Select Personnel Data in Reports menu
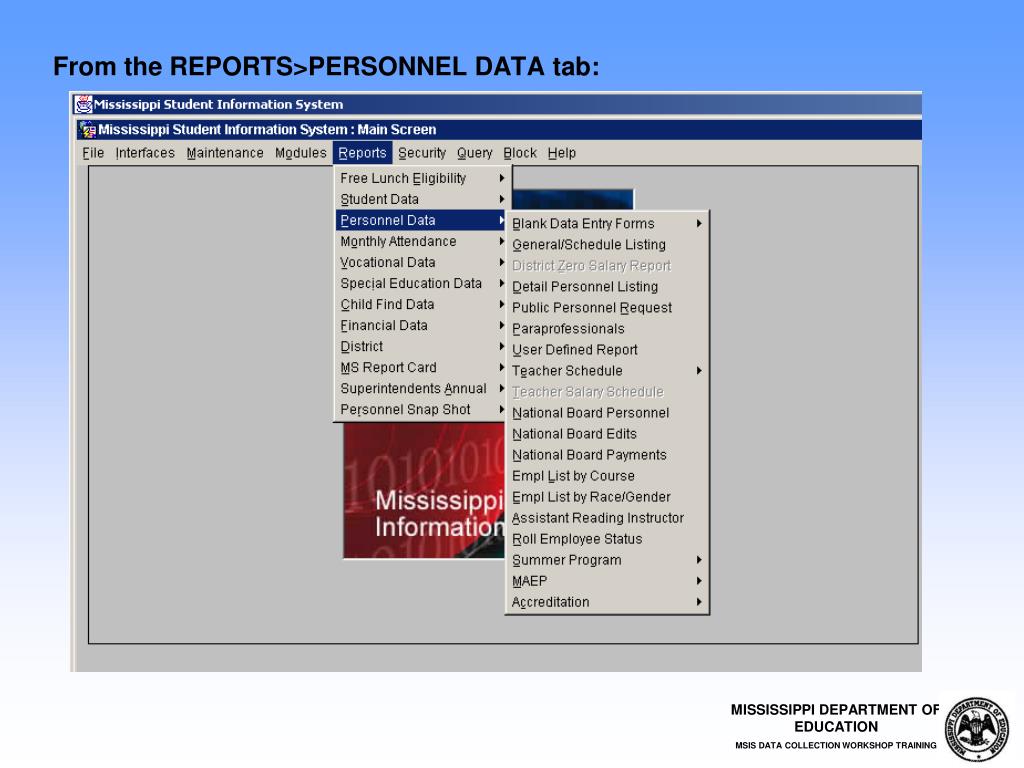1024x768 pixels. 422,220
